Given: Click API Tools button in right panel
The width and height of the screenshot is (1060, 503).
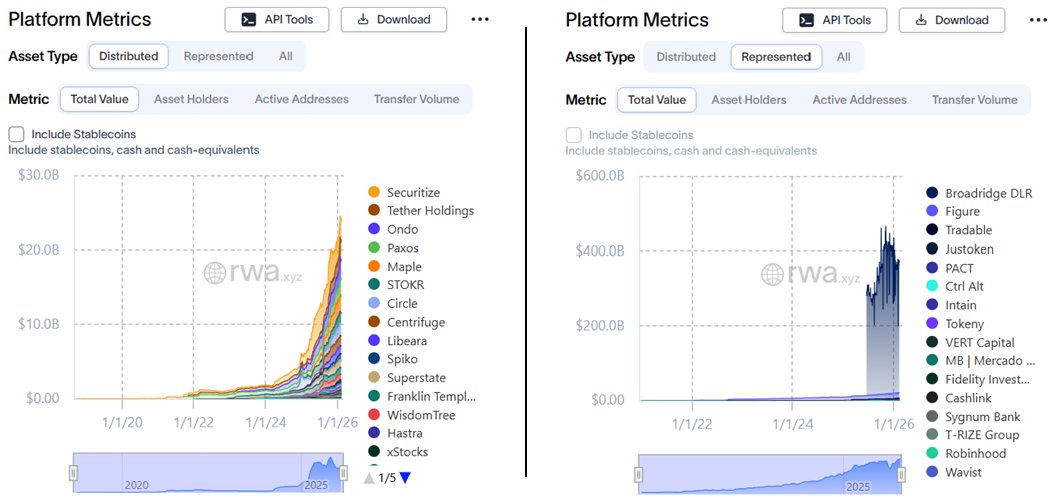Looking at the screenshot, I should [x=835, y=20].
